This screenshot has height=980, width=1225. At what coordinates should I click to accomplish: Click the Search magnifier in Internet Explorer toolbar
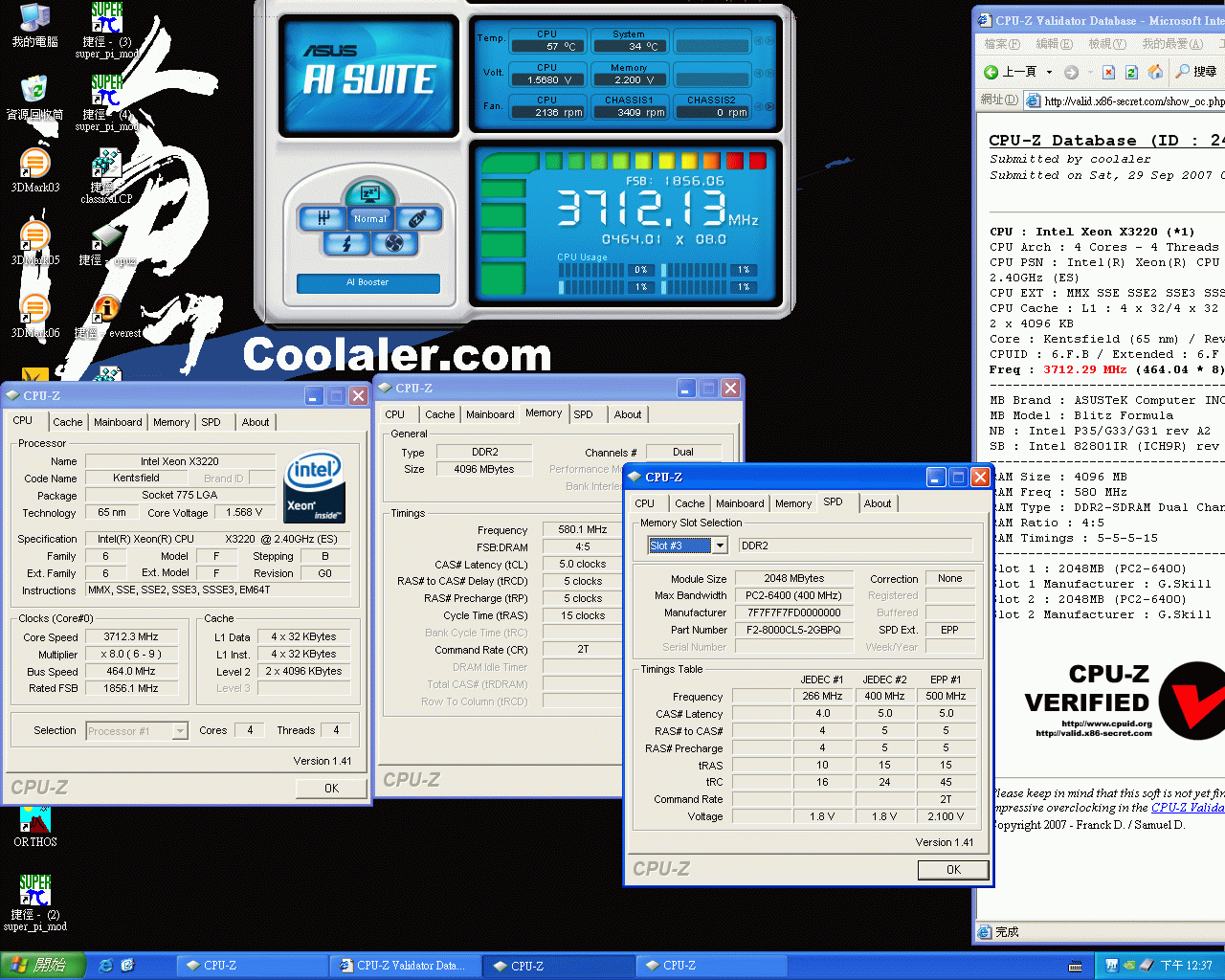[x=1184, y=72]
